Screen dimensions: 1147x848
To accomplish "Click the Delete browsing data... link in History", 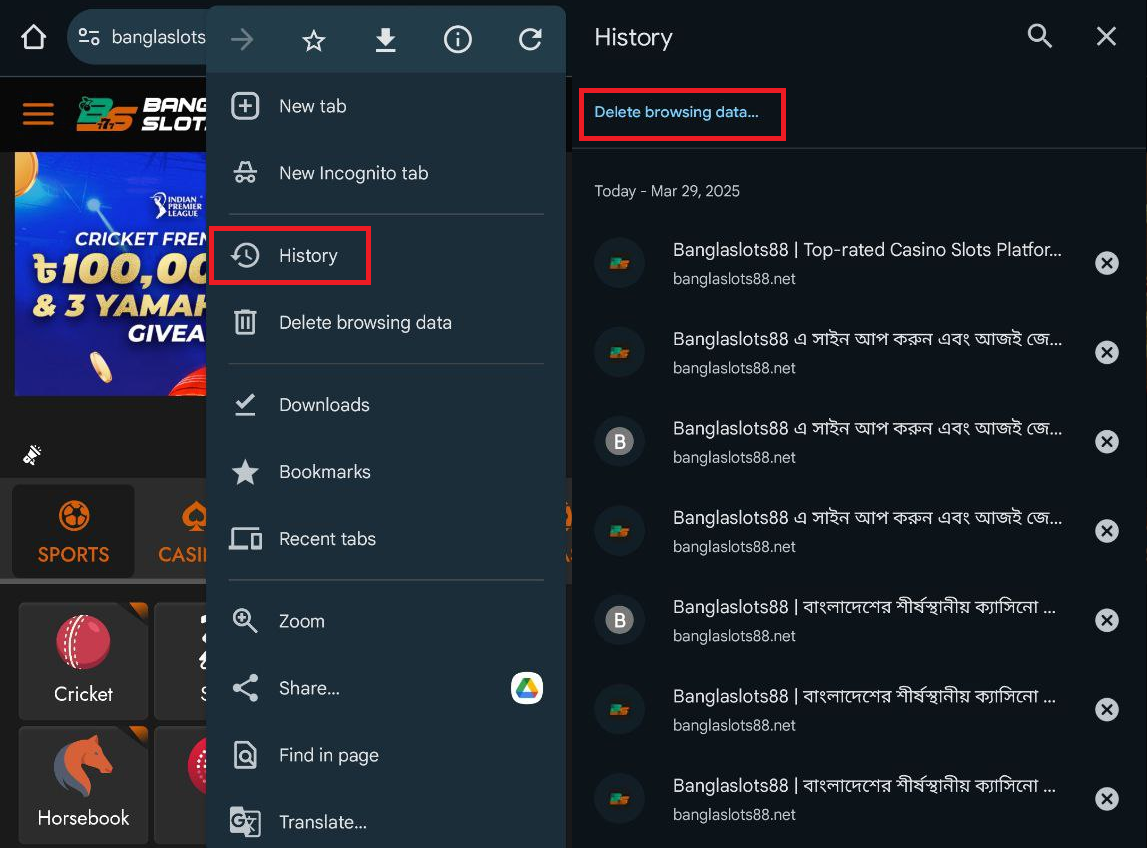I will point(676,112).
